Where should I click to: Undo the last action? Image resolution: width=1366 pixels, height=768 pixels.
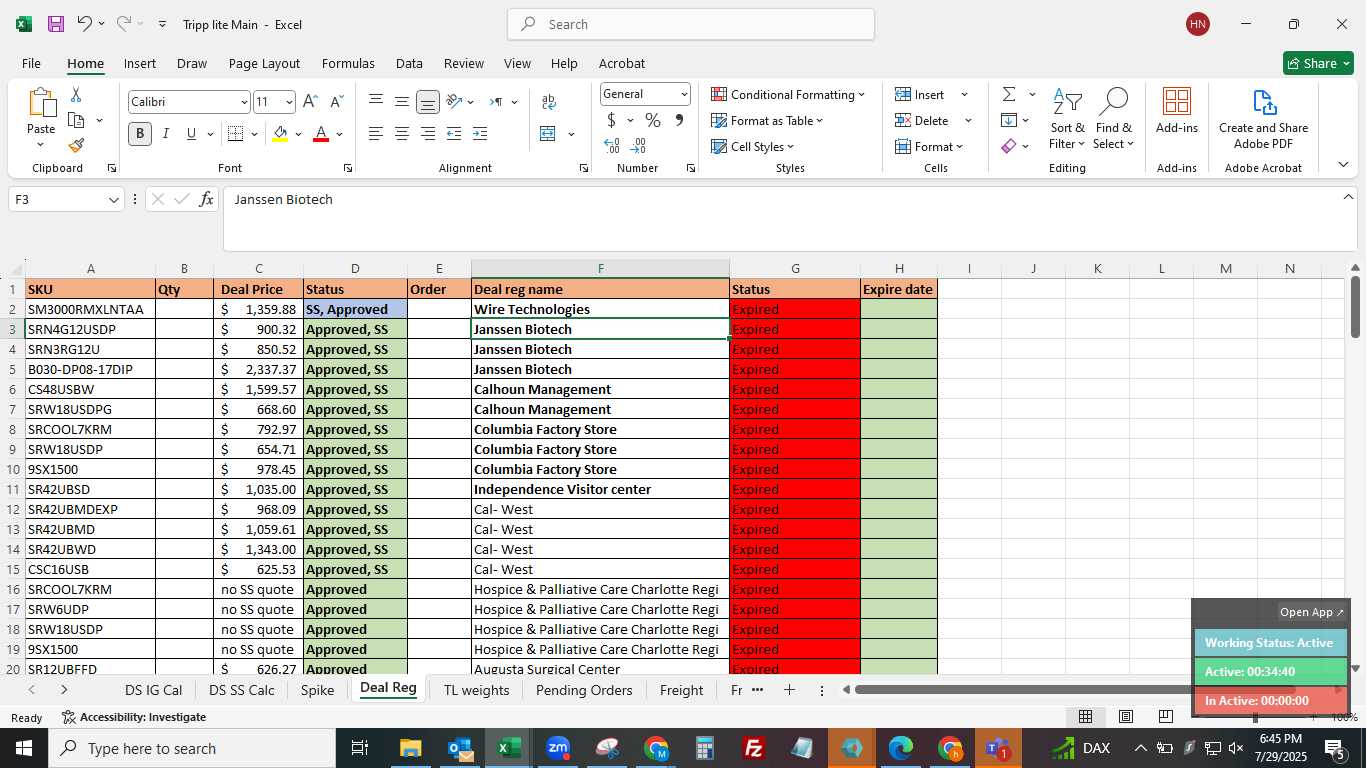click(84, 24)
